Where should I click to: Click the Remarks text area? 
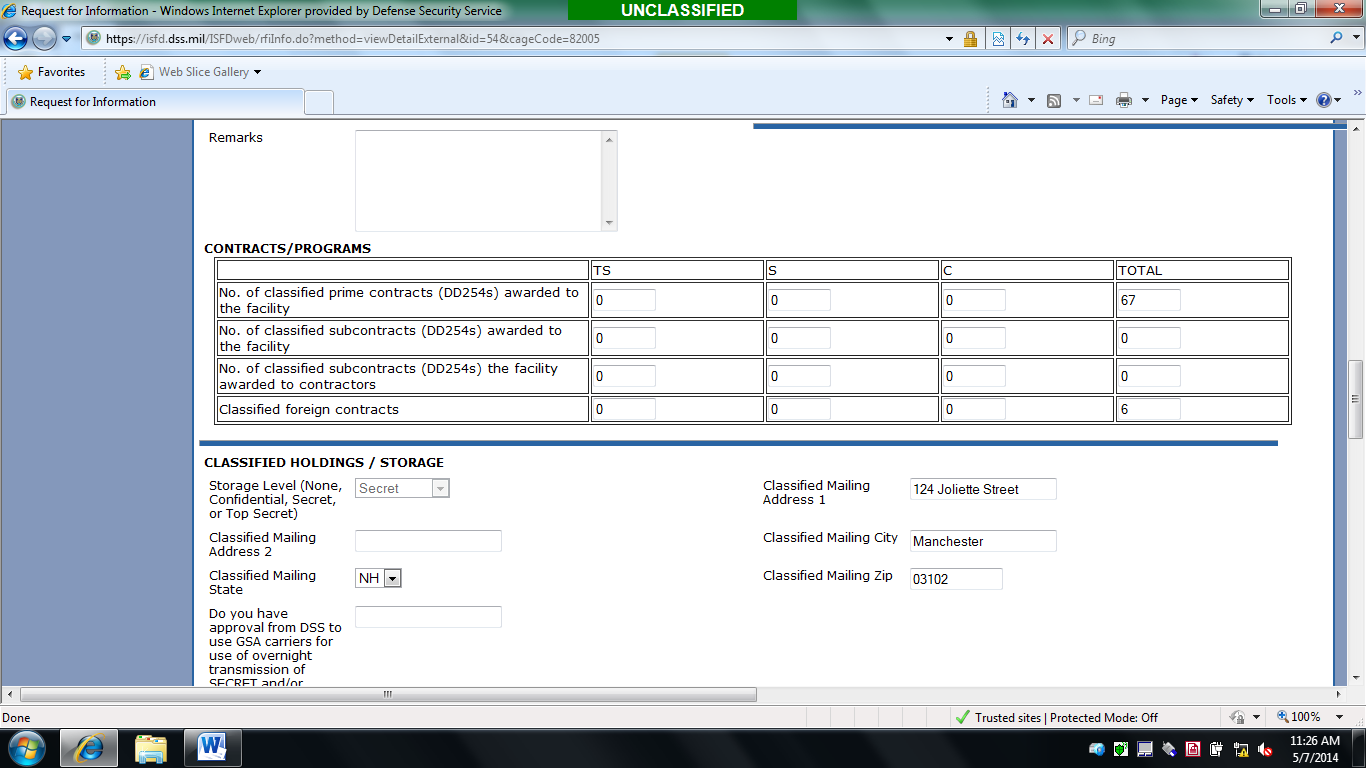click(479, 181)
